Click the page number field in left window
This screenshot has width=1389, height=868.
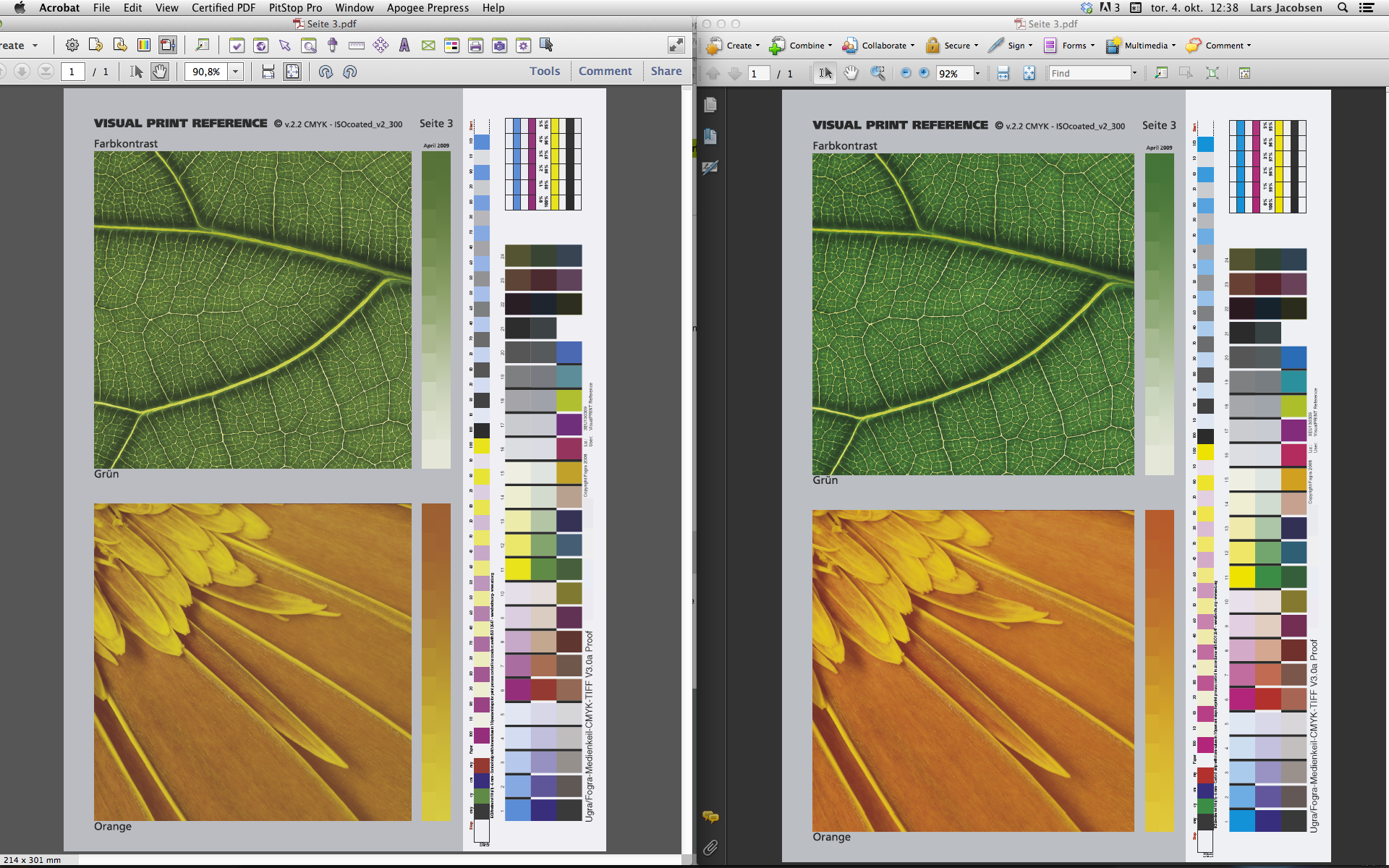pos(73,72)
